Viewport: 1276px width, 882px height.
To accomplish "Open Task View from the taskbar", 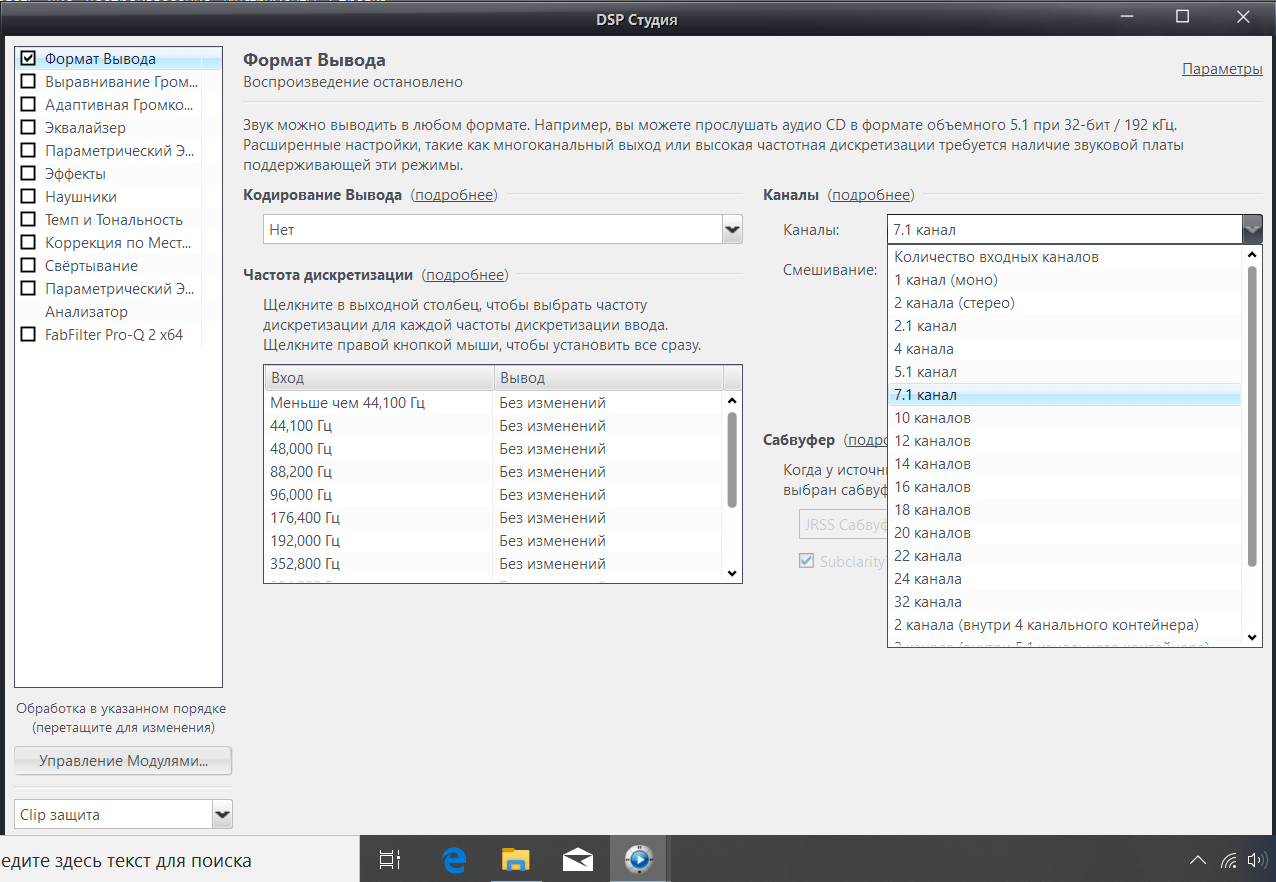I will tap(389, 859).
